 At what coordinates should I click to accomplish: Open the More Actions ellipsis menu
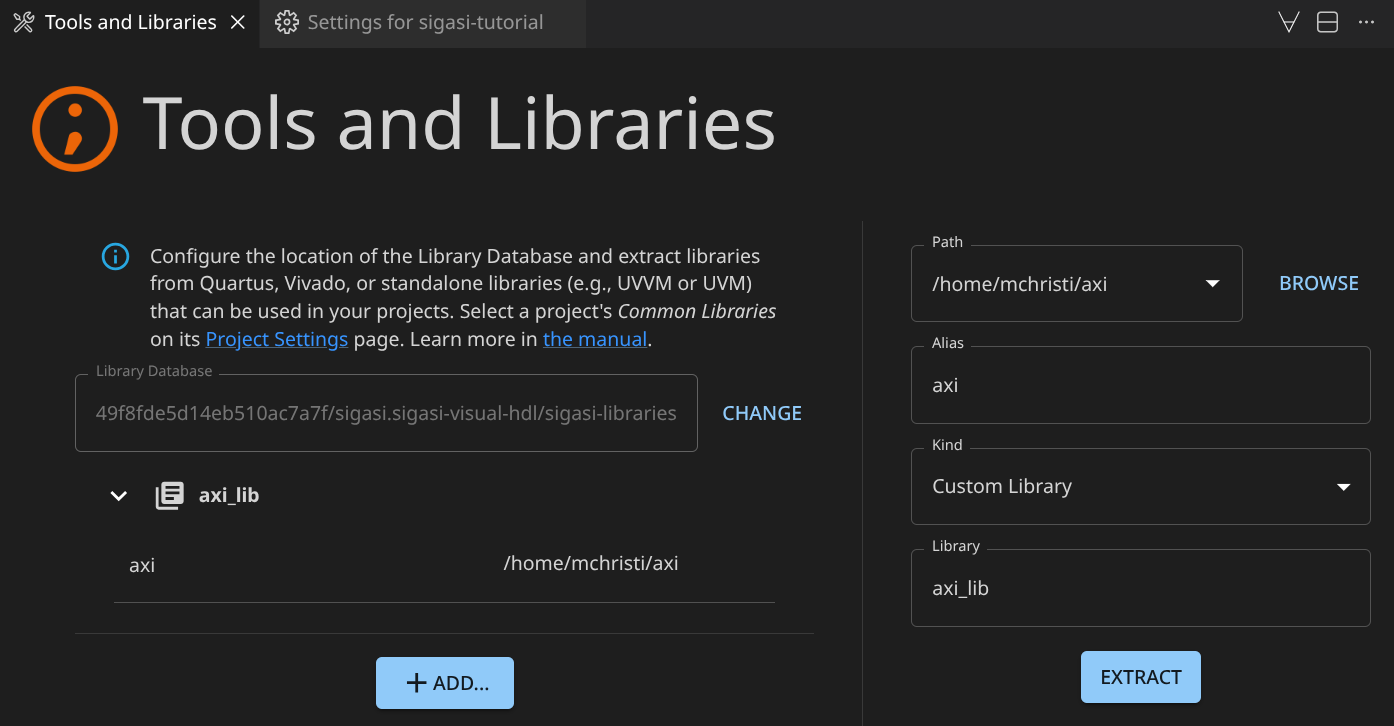click(1366, 22)
